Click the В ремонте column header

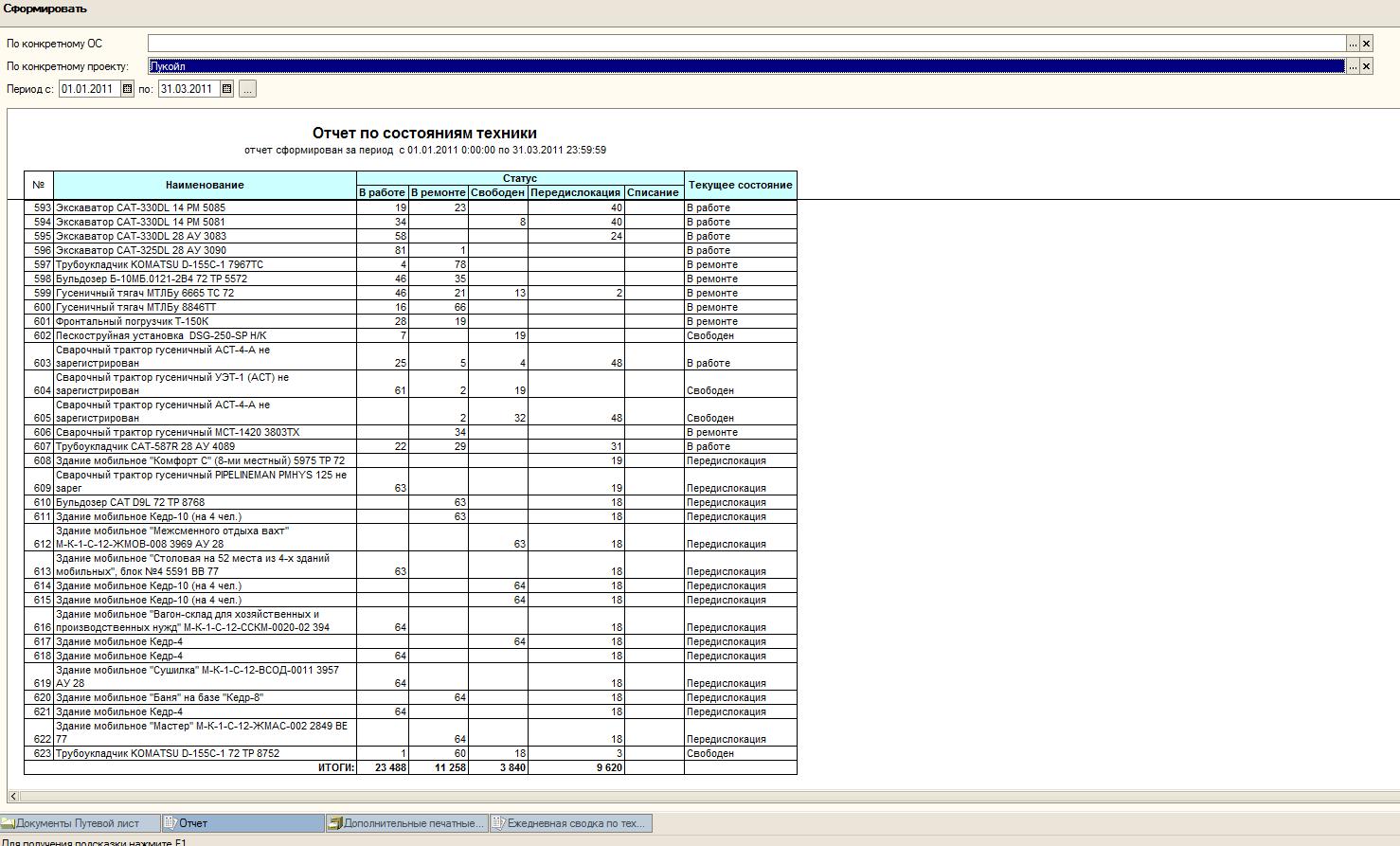pyautogui.click(x=439, y=192)
